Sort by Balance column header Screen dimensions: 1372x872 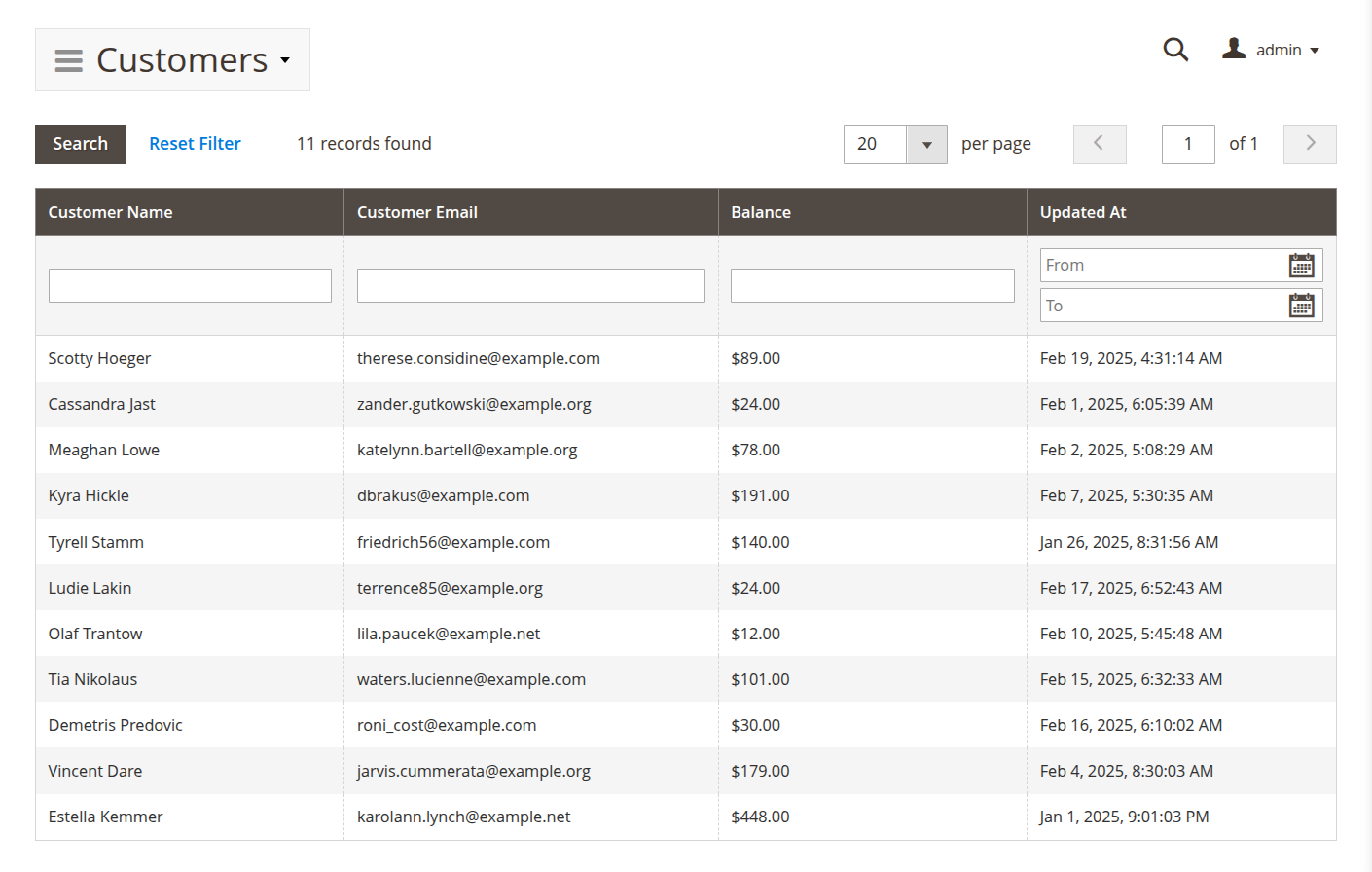pyautogui.click(x=761, y=212)
